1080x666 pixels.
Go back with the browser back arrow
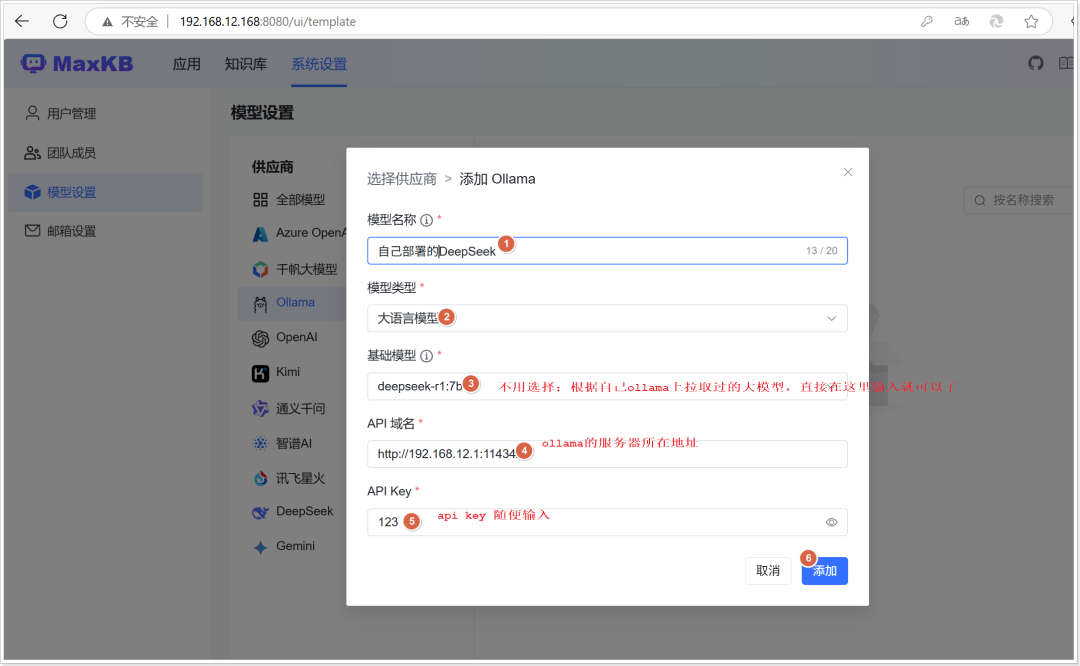click(22, 21)
